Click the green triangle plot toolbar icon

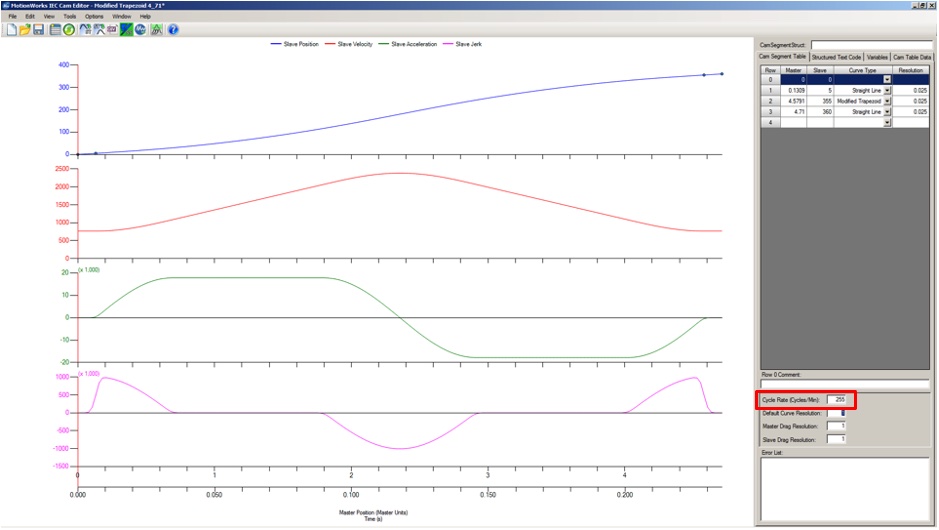tap(156, 29)
